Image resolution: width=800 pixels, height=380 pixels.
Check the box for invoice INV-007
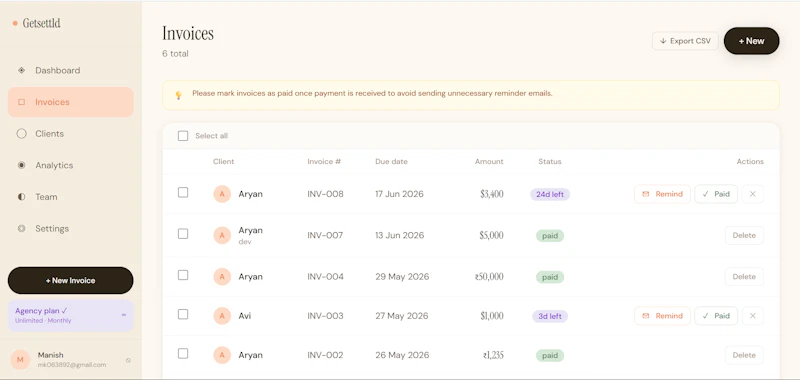[x=183, y=234]
